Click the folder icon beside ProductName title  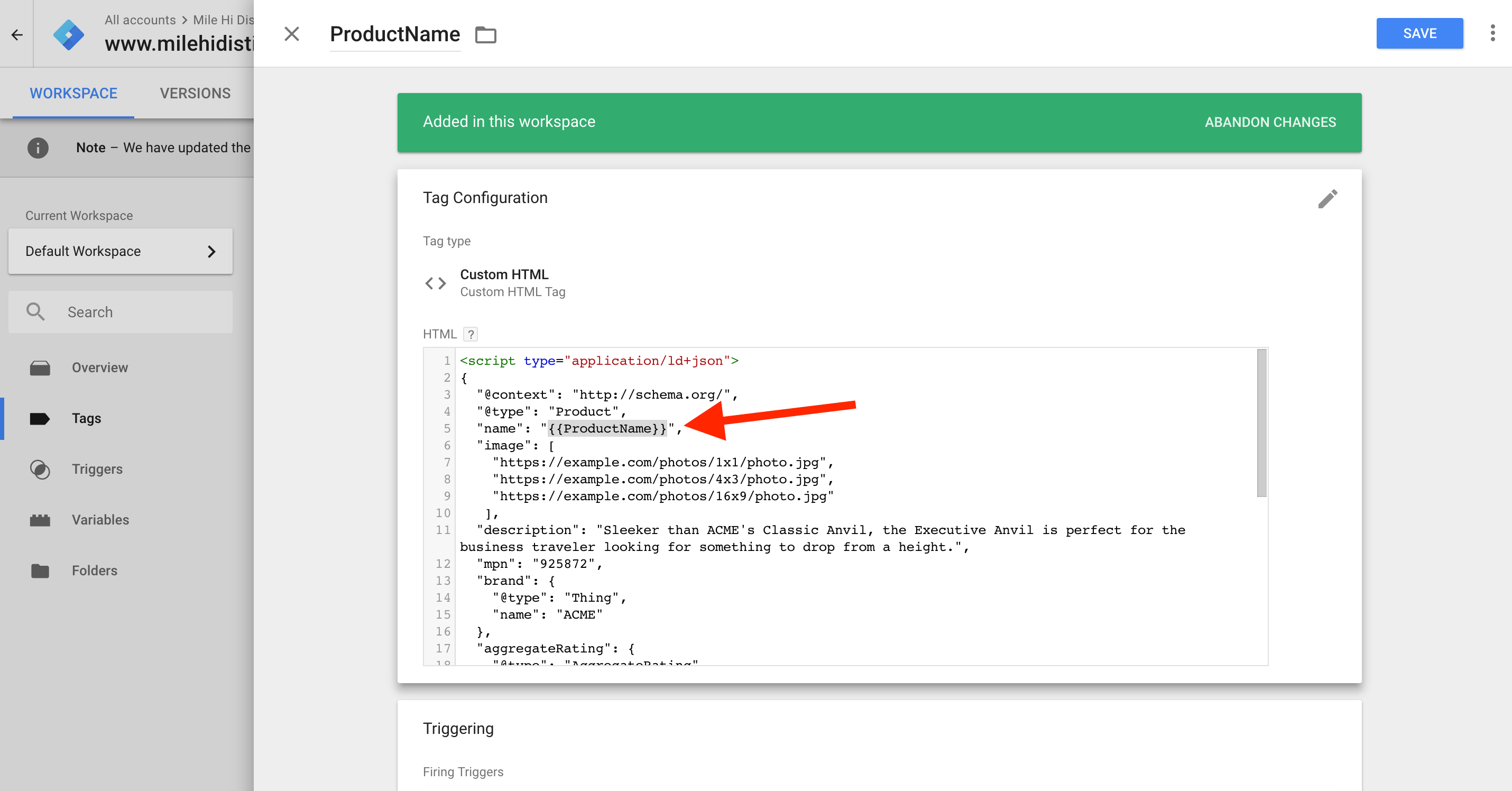[485, 35]
